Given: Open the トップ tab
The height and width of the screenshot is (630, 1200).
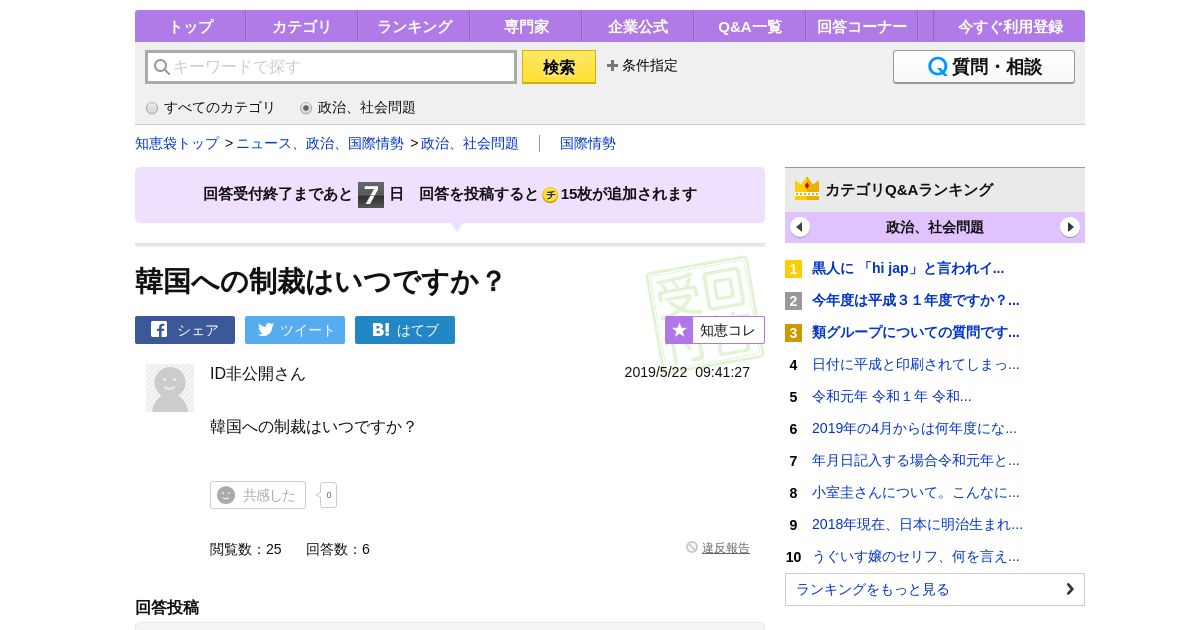Looking at the screenshot, I should coord(190,27).
